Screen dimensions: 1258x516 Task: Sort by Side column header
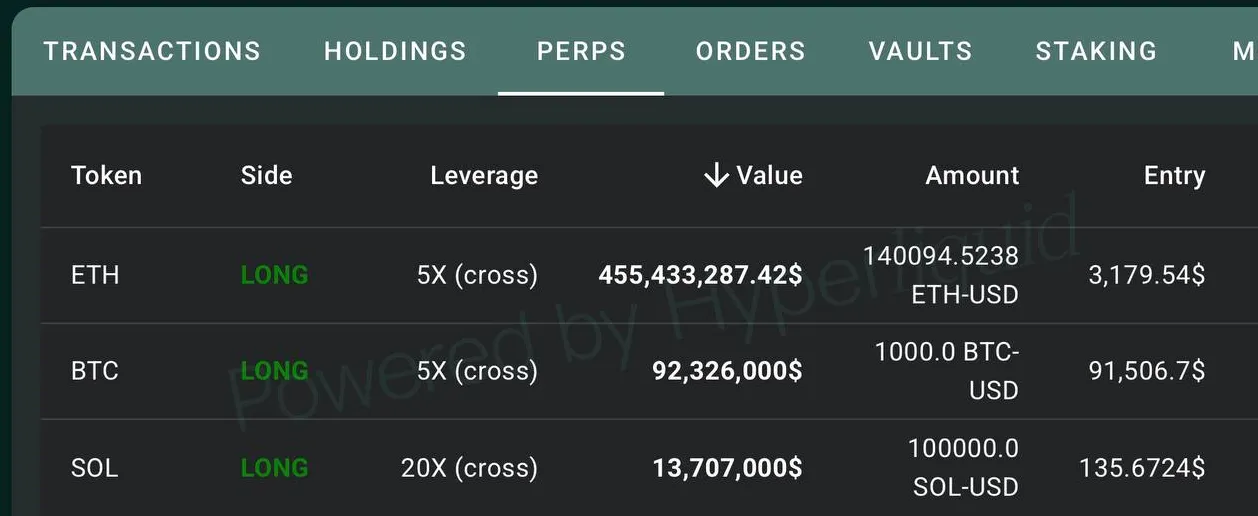(x=266, y=176)
